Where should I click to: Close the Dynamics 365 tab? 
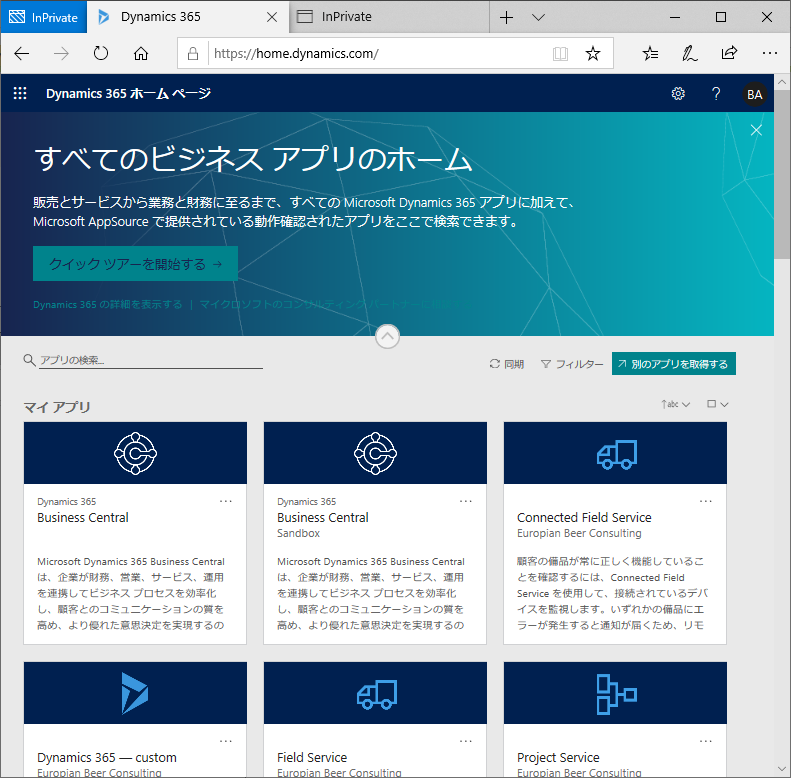point(272,17)
